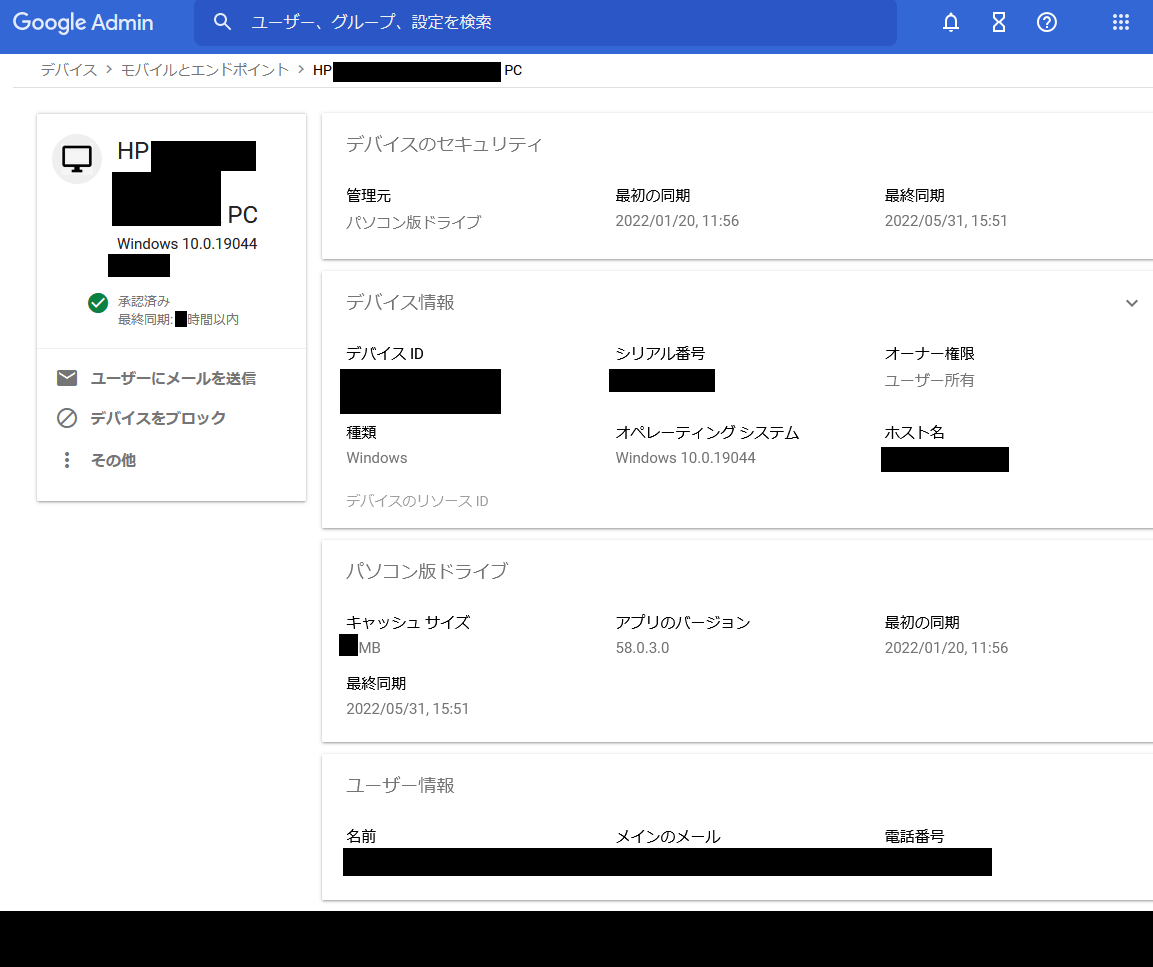Click the envelope mail icon
This screenshot has height=967, width=1153.
click(x=67, y=378)
